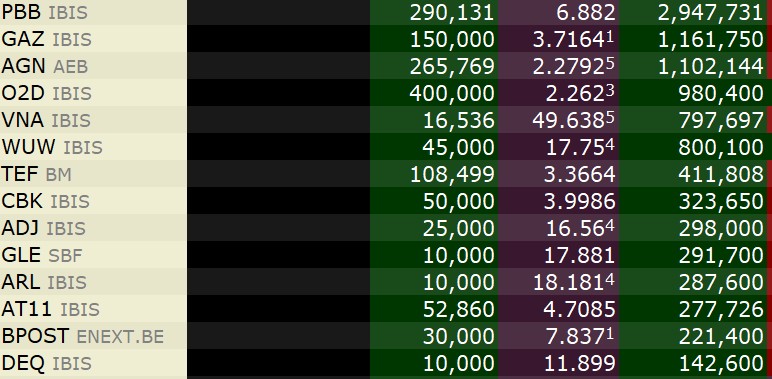Click value 323,650 in CBK row
The image size is (772, 379).
tap(721, 202)
